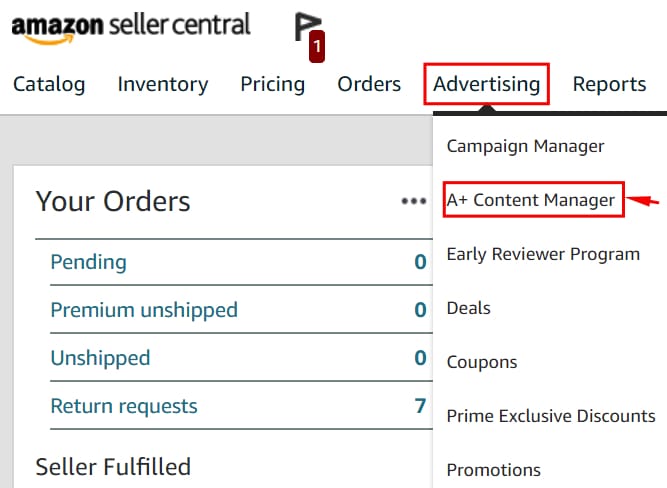Choose A+ Content Manager menu entry
This screenshot has height=488, width=667.
[x=530, y=200]
